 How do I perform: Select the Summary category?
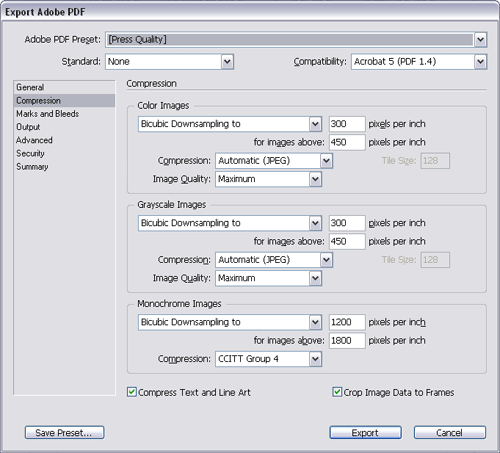64,167
